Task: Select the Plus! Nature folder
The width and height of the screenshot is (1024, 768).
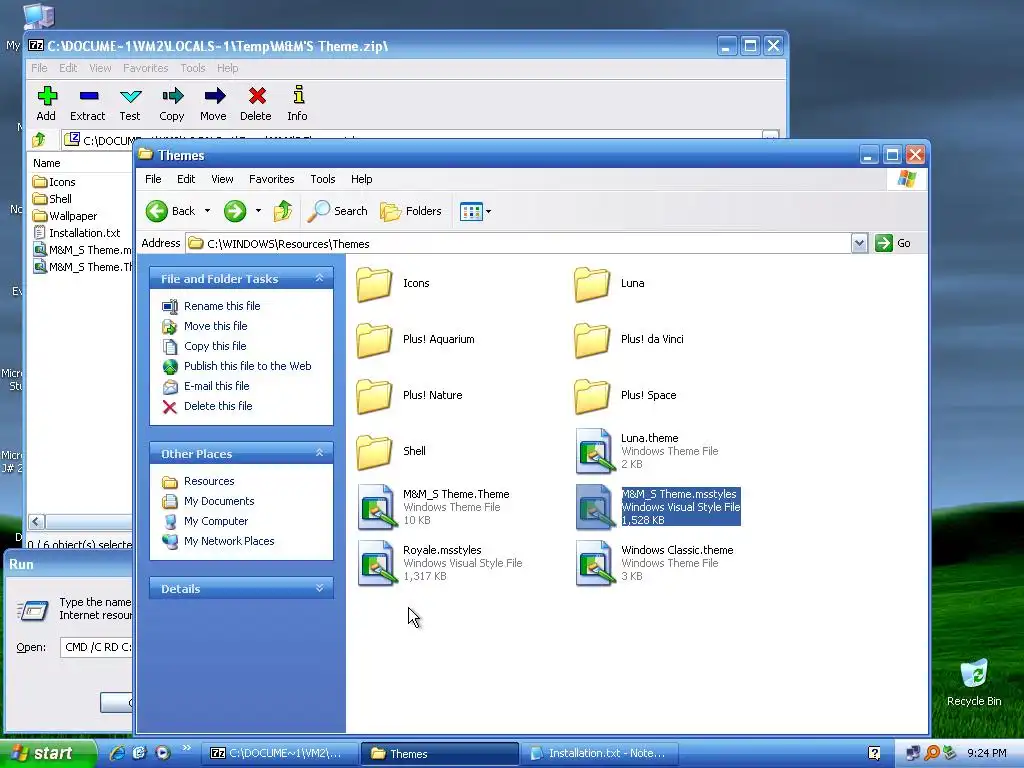Action: 409,396
